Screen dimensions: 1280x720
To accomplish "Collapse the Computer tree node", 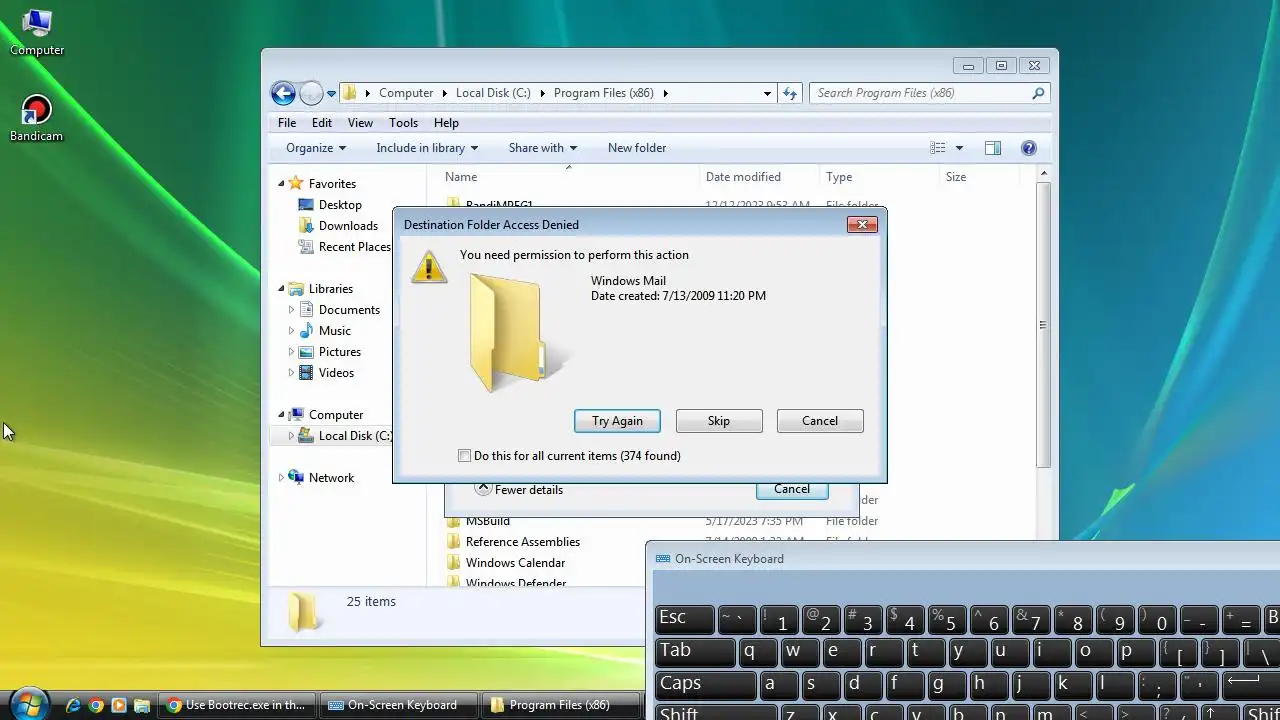I will point(281,415).
